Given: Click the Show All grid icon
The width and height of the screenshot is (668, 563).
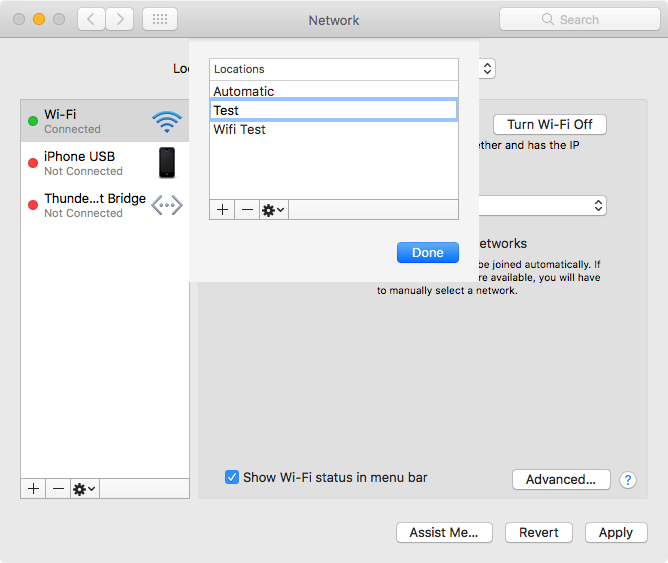Looking at the screenshot, I should tap(160, 19).
